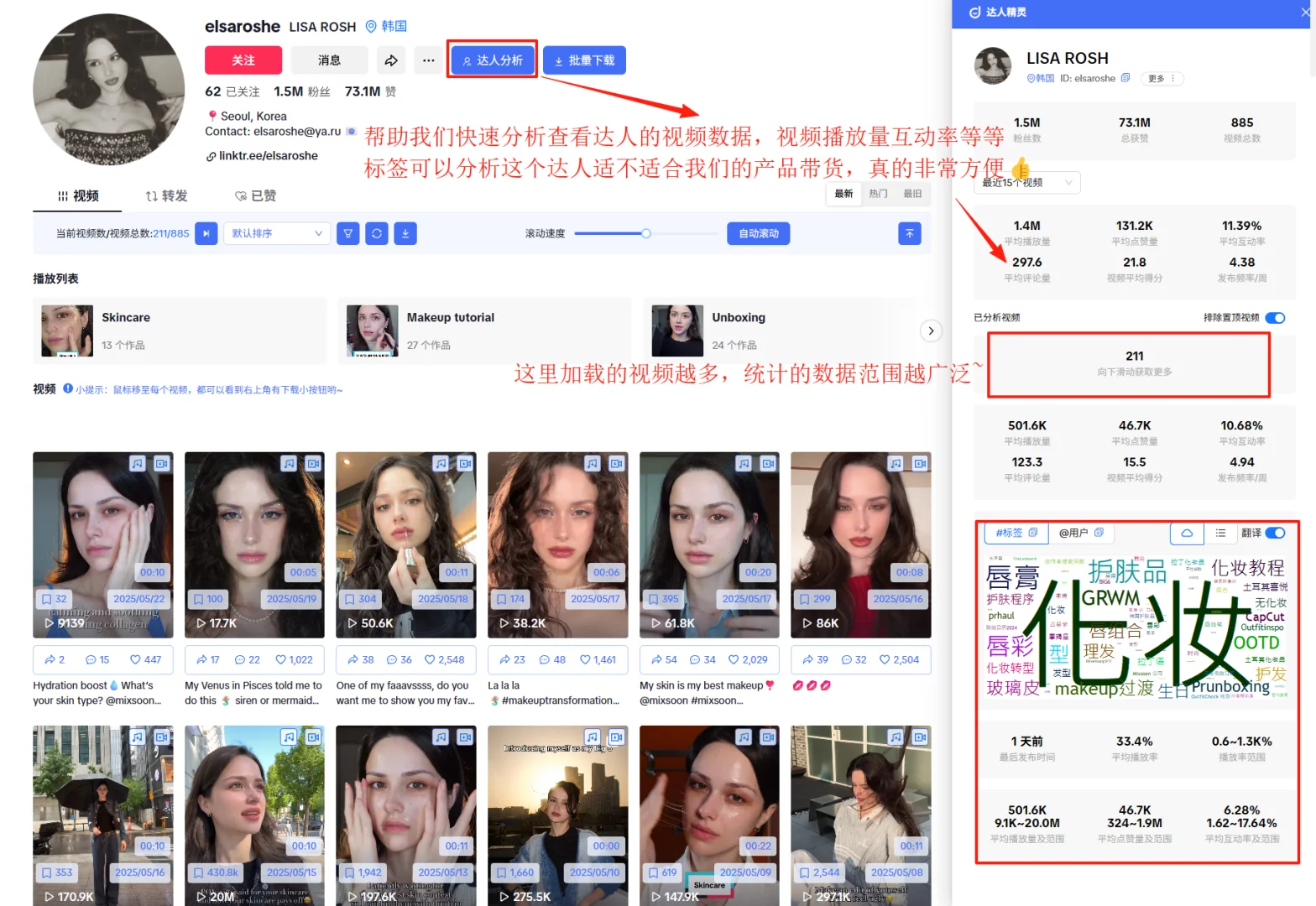Click the GRWM word in tag cloud
The width and height of the screenshot is (1316, 906).
click(1110, 598)
